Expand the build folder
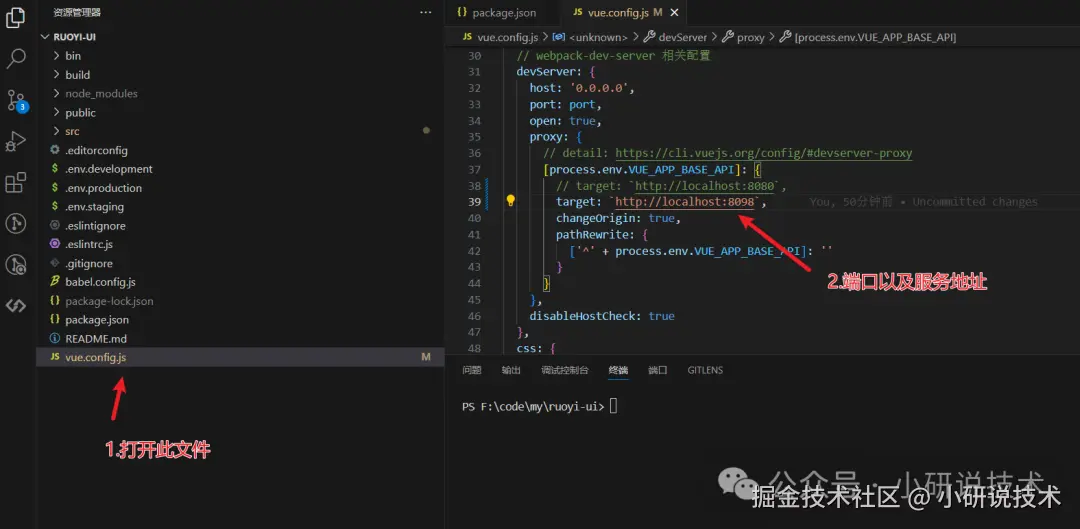The height and width of the screenshot is (529, 1080). 77,74
